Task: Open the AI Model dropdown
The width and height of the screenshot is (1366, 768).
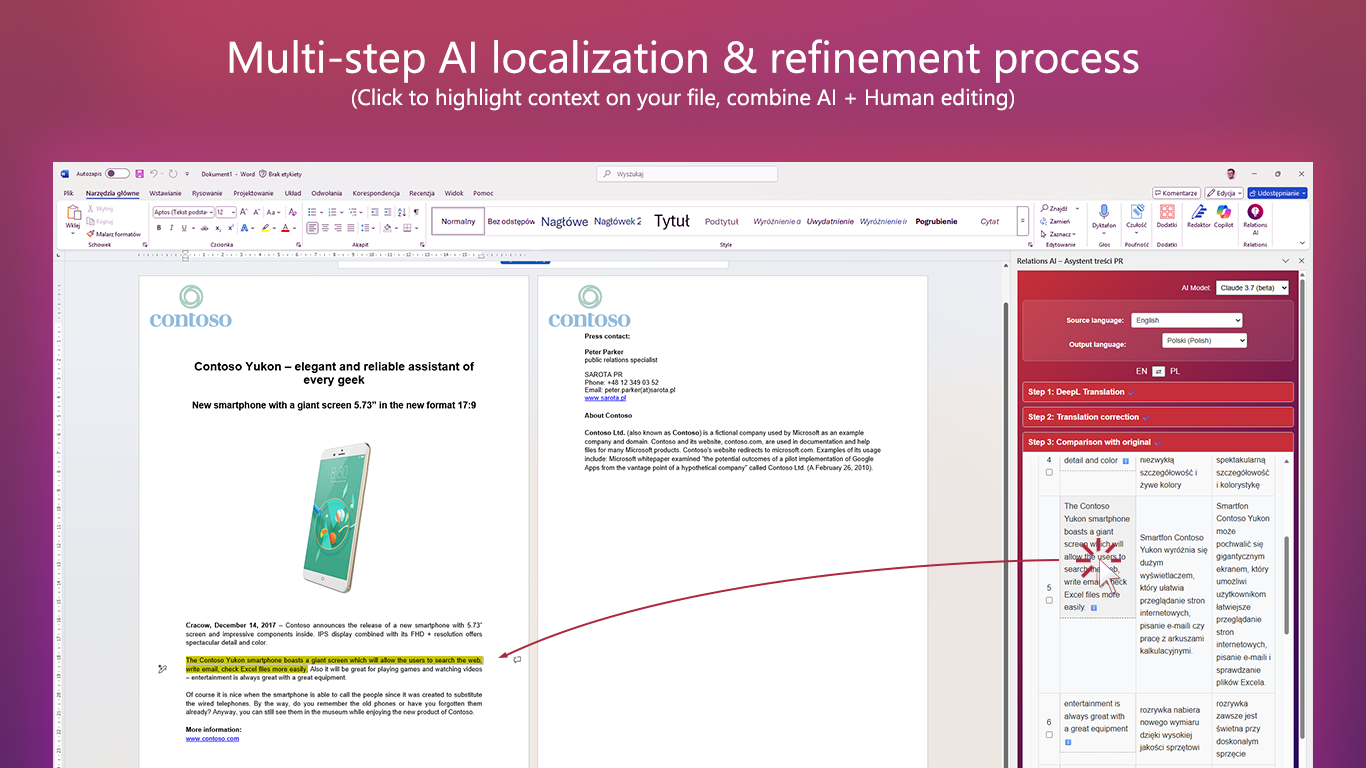Action: tap(1252, 288)
